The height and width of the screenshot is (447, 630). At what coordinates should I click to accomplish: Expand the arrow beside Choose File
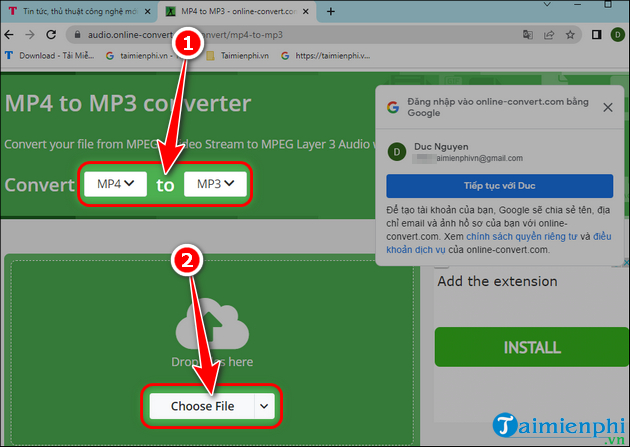coord(264,406)
